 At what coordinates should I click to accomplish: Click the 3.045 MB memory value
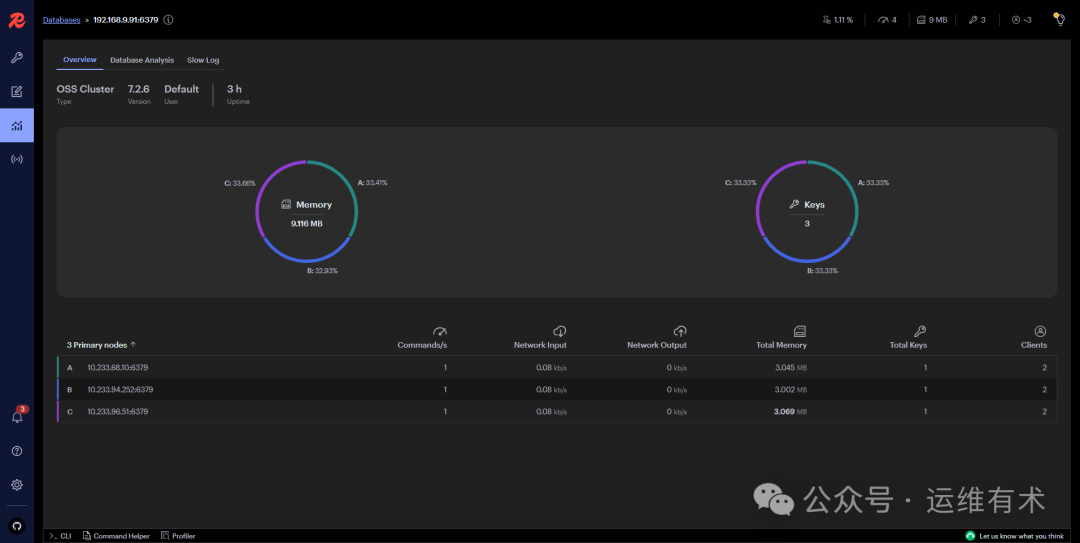point(791,367)
